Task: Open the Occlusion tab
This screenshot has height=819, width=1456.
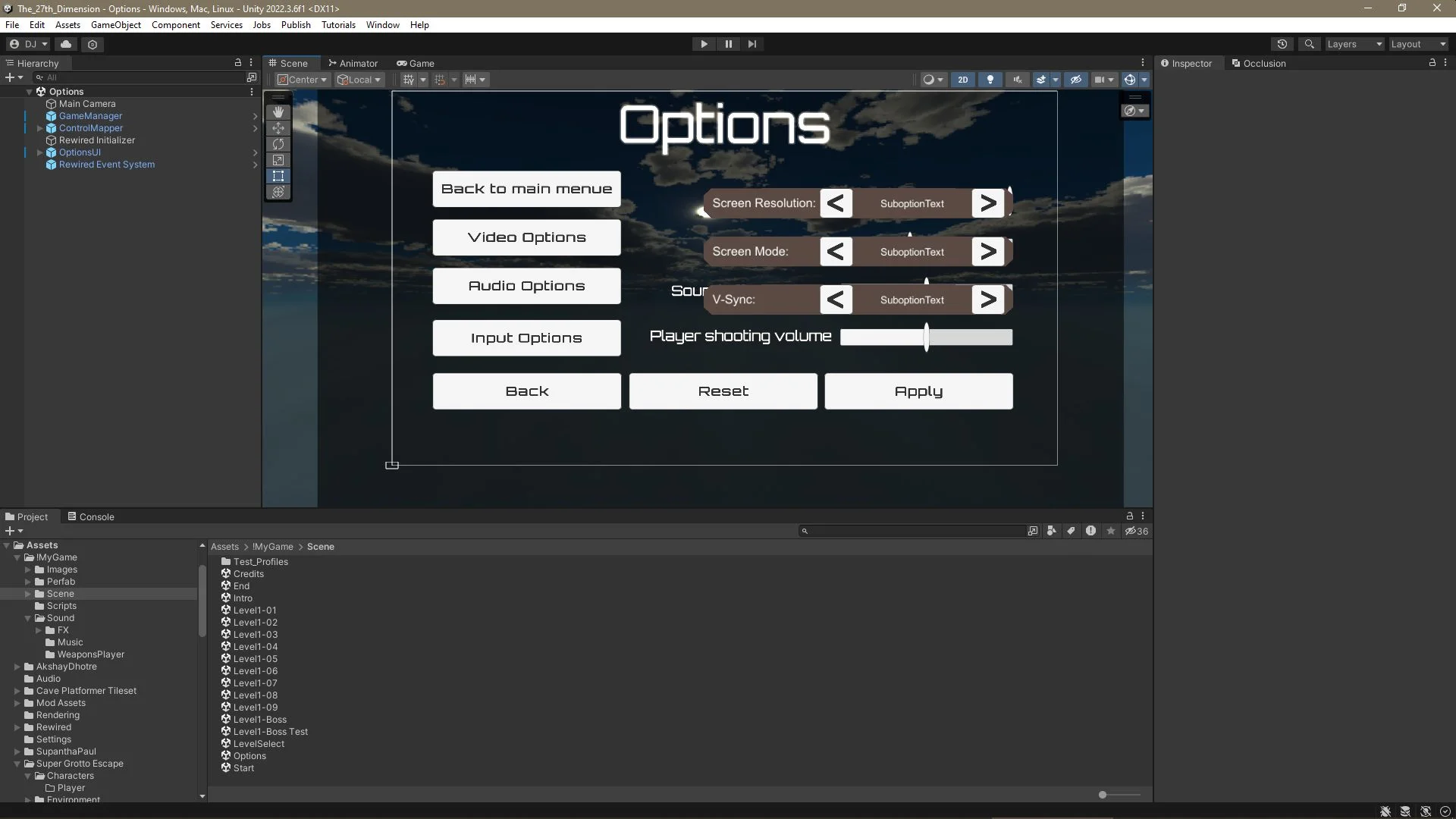Action: pyautogui.click(x=1258, y=63)
